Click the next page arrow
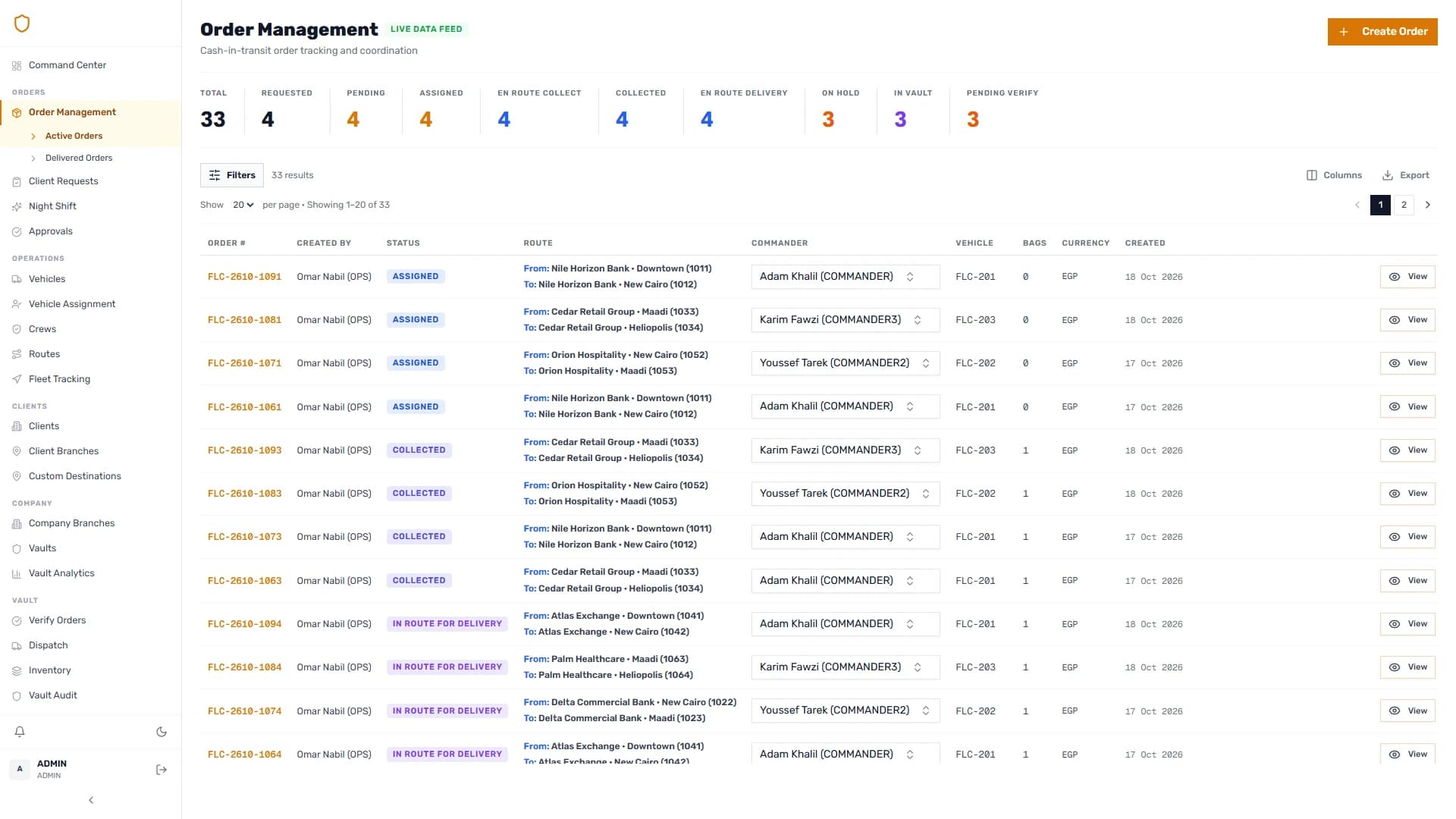This screenshot has width=1456, height=819. (x=1428, y=205)
